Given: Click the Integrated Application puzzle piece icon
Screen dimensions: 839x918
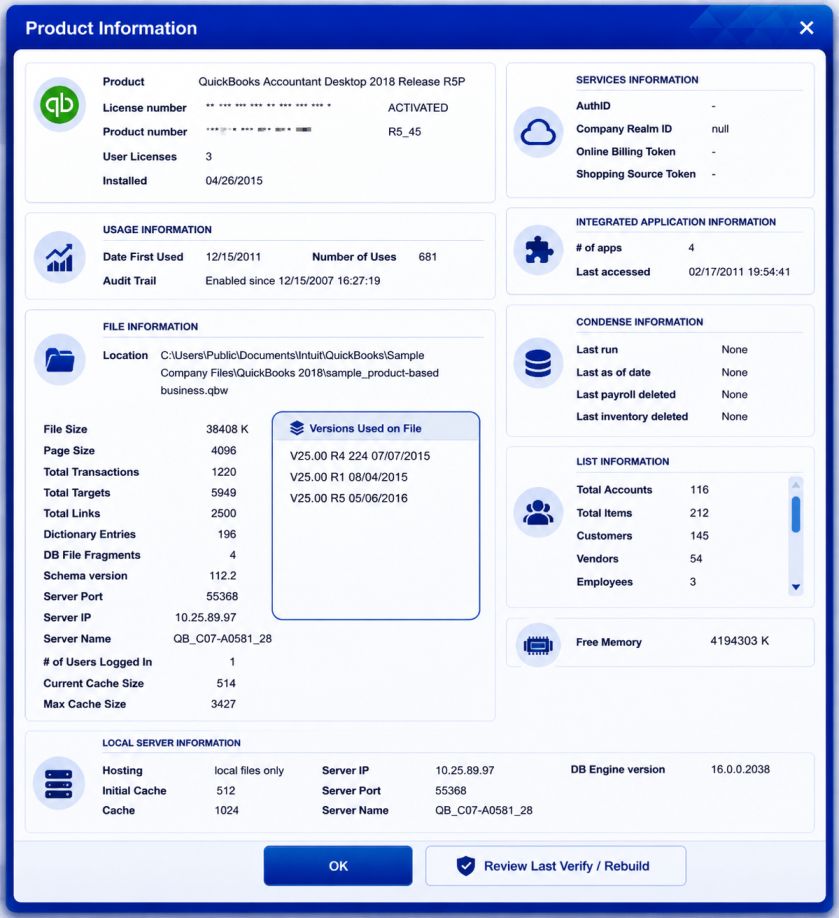Looking at the screenshot, I should pyautogui.click(x=538, y=250).
